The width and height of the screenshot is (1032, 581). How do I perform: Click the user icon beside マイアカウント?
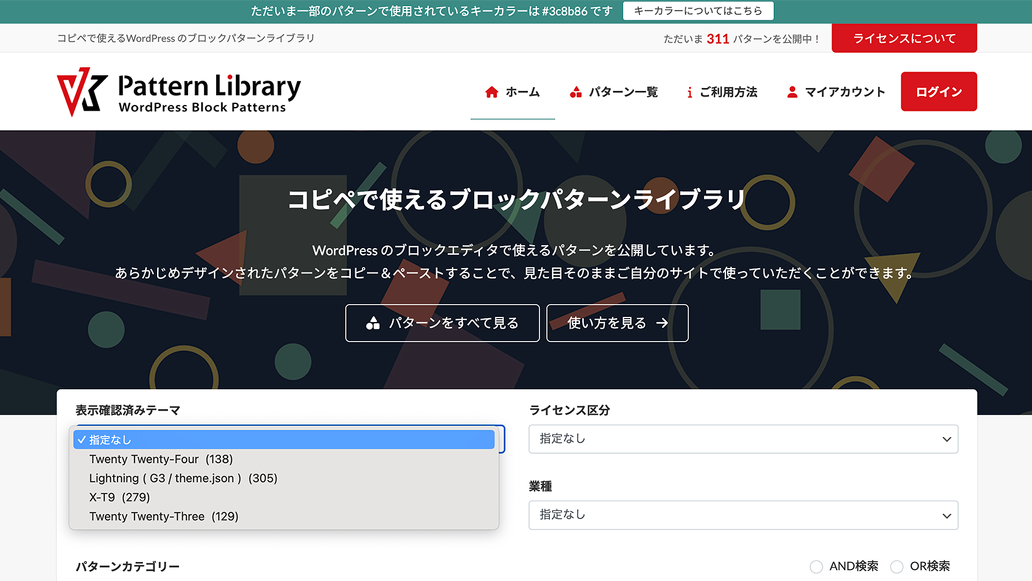click(x=792, y=92)
